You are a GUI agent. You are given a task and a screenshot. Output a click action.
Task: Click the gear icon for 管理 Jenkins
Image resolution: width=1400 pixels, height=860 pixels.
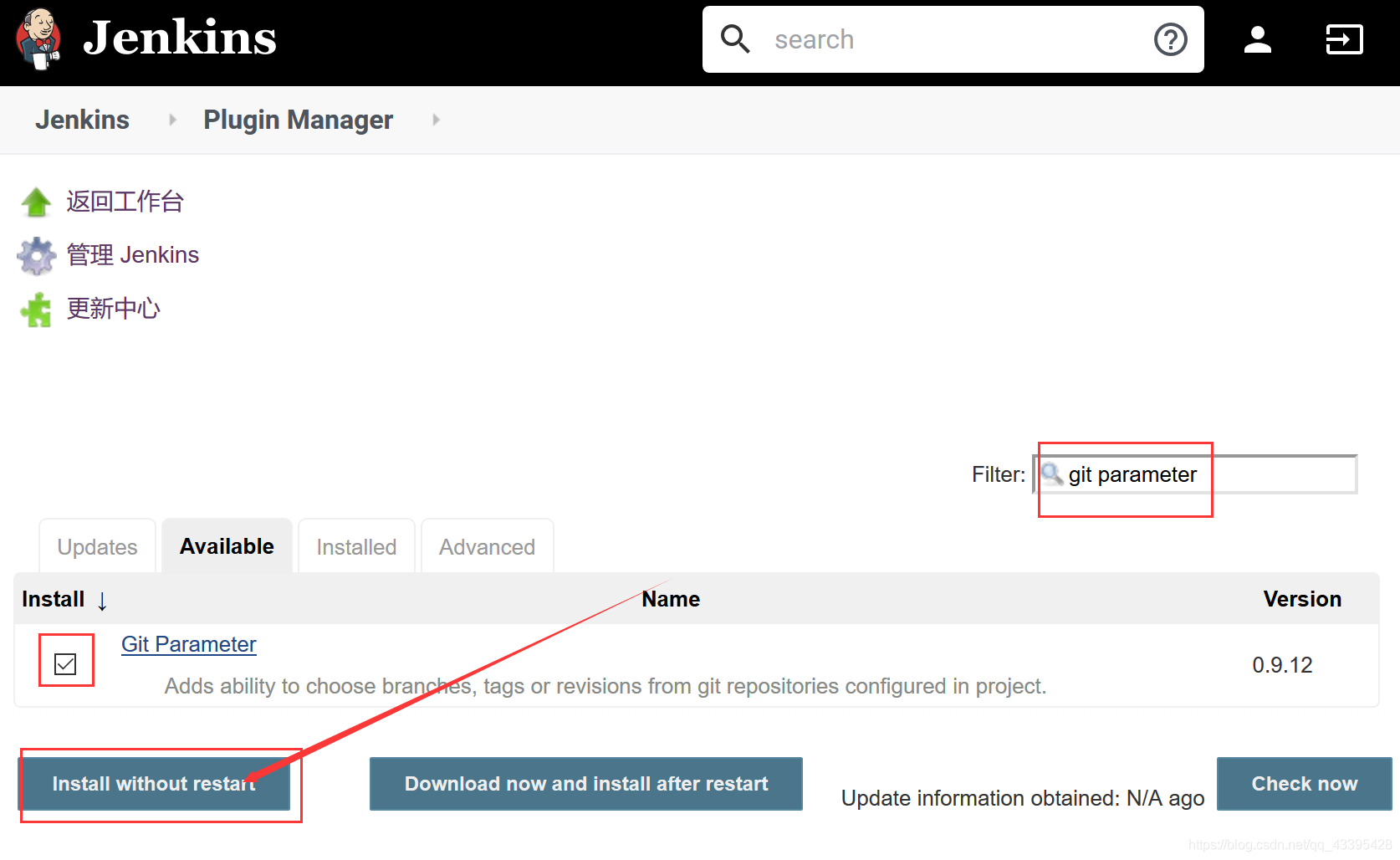coord(36,256)
